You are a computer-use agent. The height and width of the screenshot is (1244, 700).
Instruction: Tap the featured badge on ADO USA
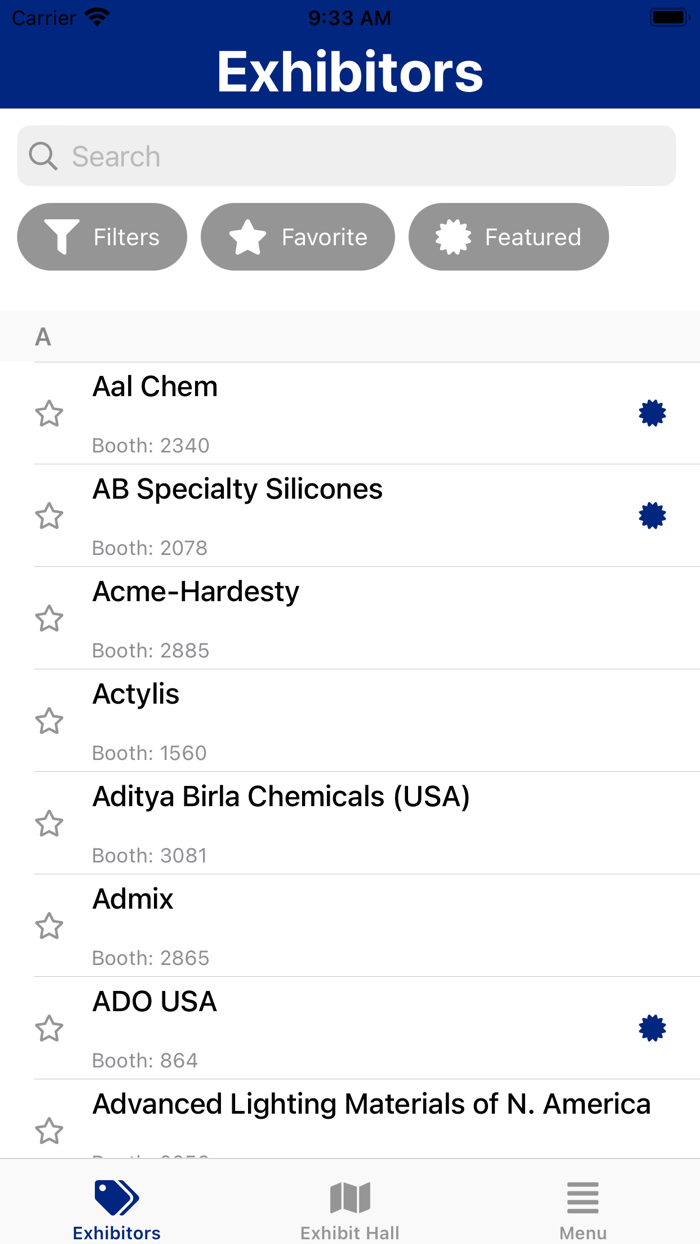[x=652, y=1028]
